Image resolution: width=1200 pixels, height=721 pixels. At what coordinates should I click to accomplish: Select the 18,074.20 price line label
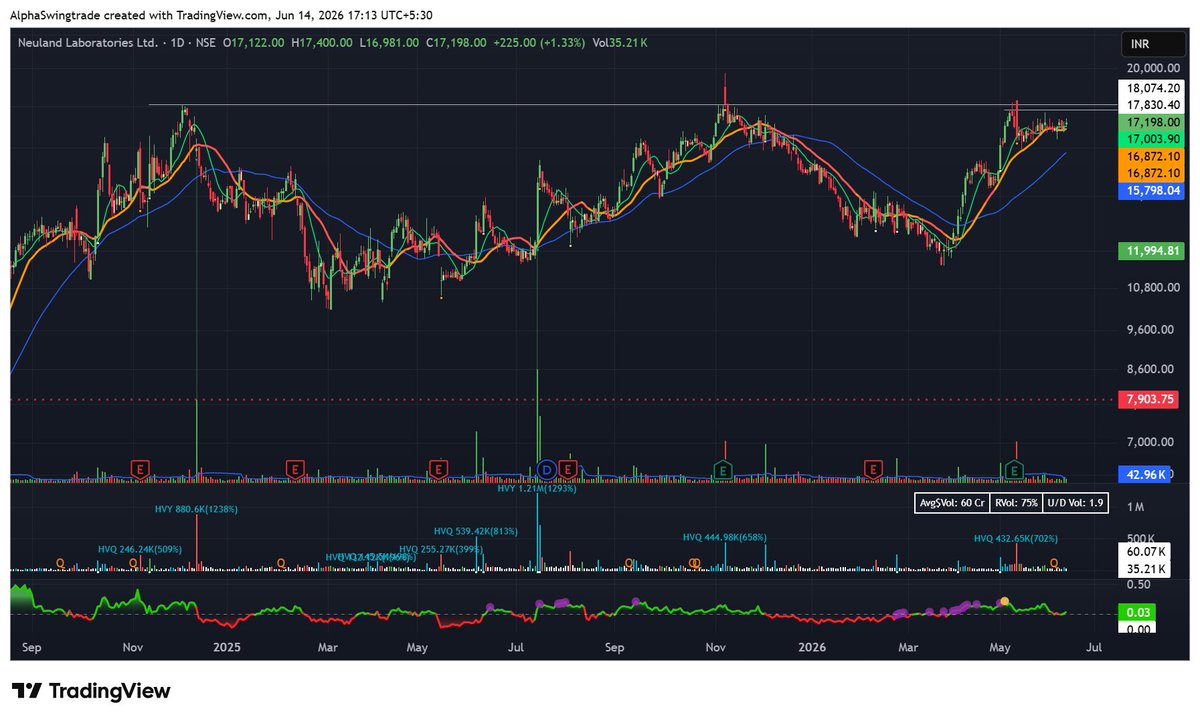pyautogui.click(x=1153, y=88)
